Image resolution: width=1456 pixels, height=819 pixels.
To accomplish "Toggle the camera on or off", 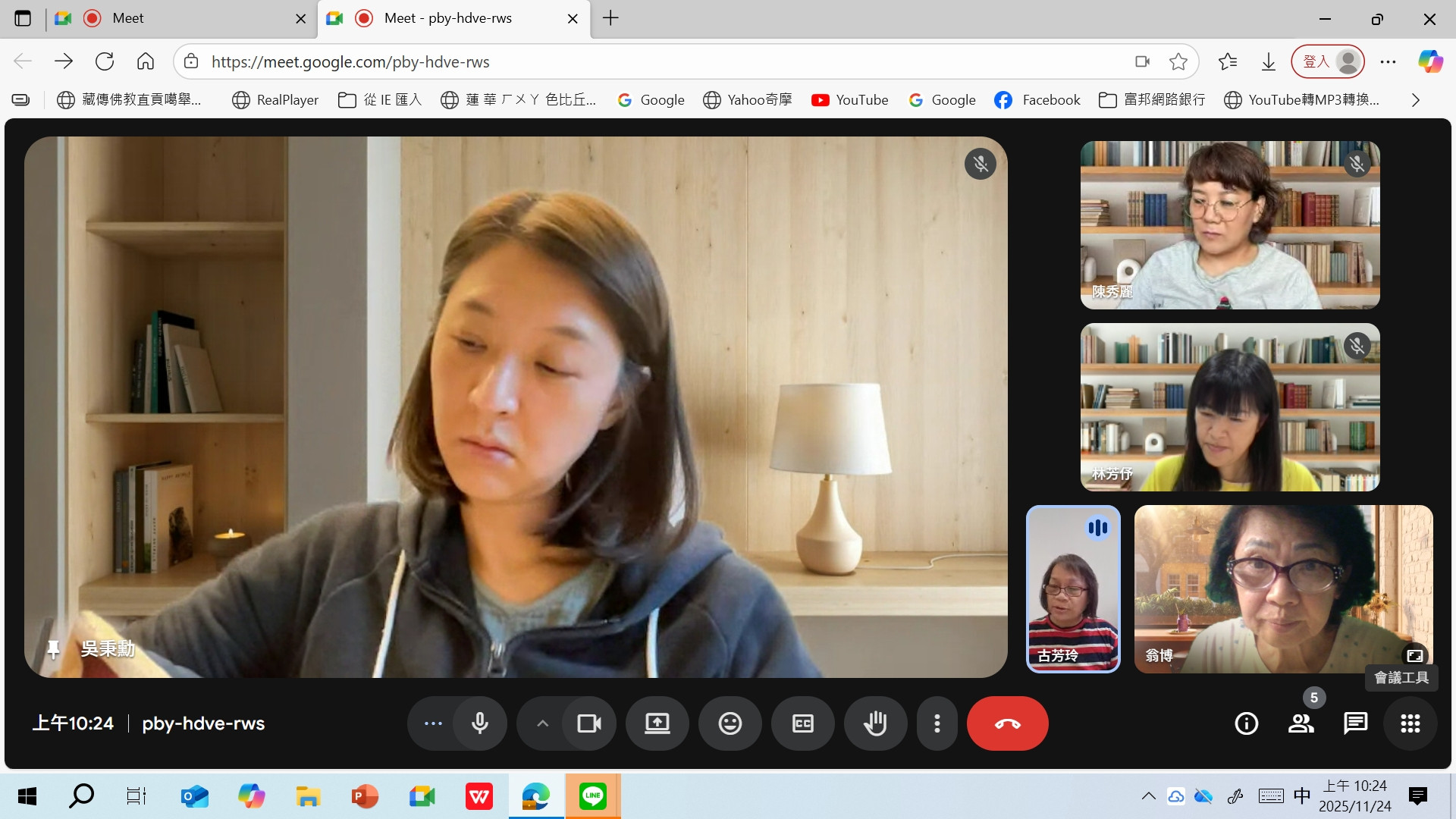I will pyautogui.click(x=588, y=723).
